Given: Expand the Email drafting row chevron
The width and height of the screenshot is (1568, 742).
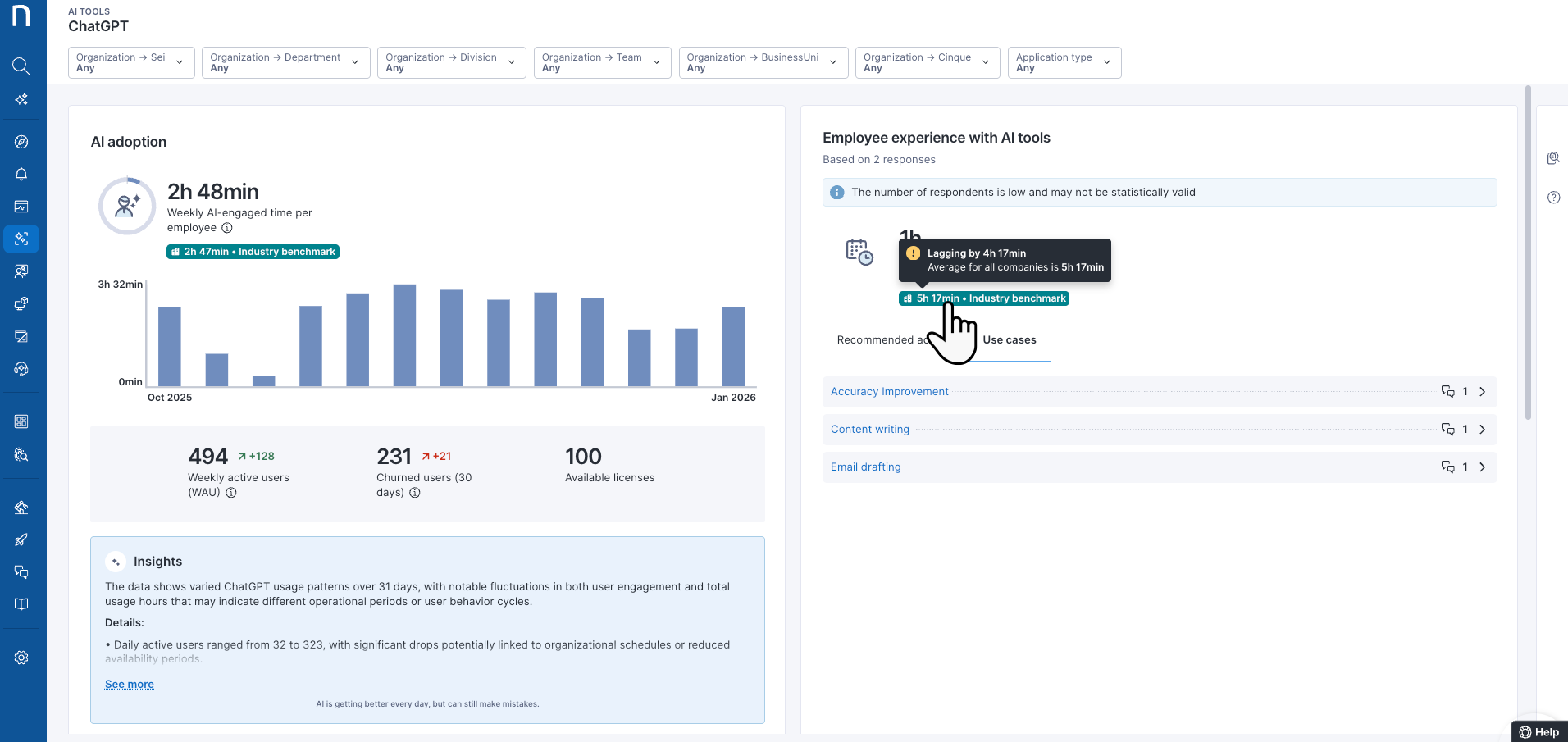Looking at the screenshot, I should tap(1482, 467).
